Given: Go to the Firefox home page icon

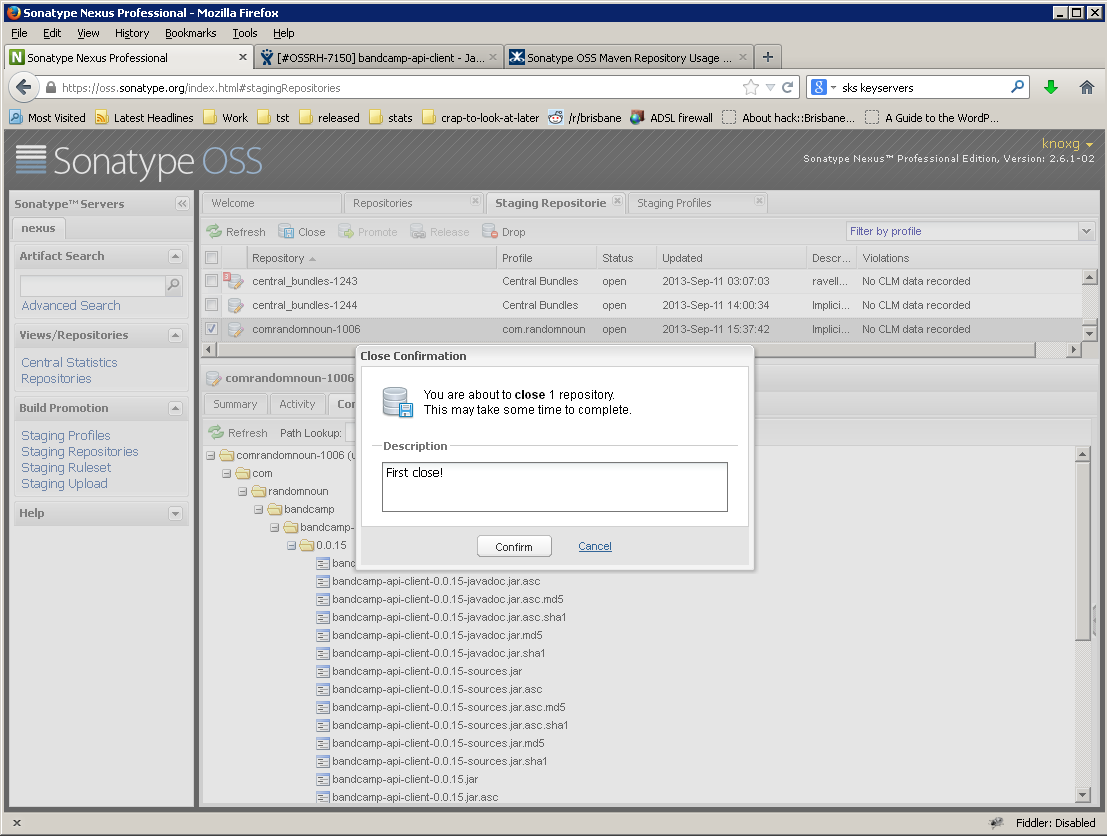Looking at the screenshot, I should click(x=1087, y=88).
